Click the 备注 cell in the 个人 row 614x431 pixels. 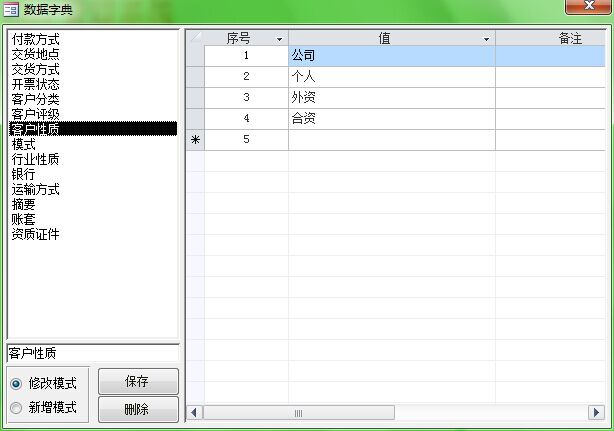tap(551, 77)
